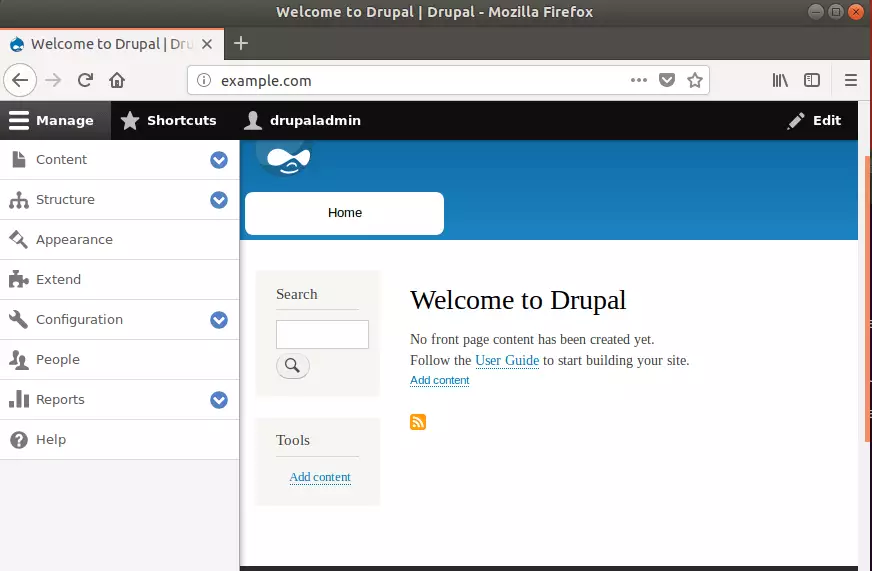
Task: Click the Configuration wrench icon
Action: click(18, 320)
